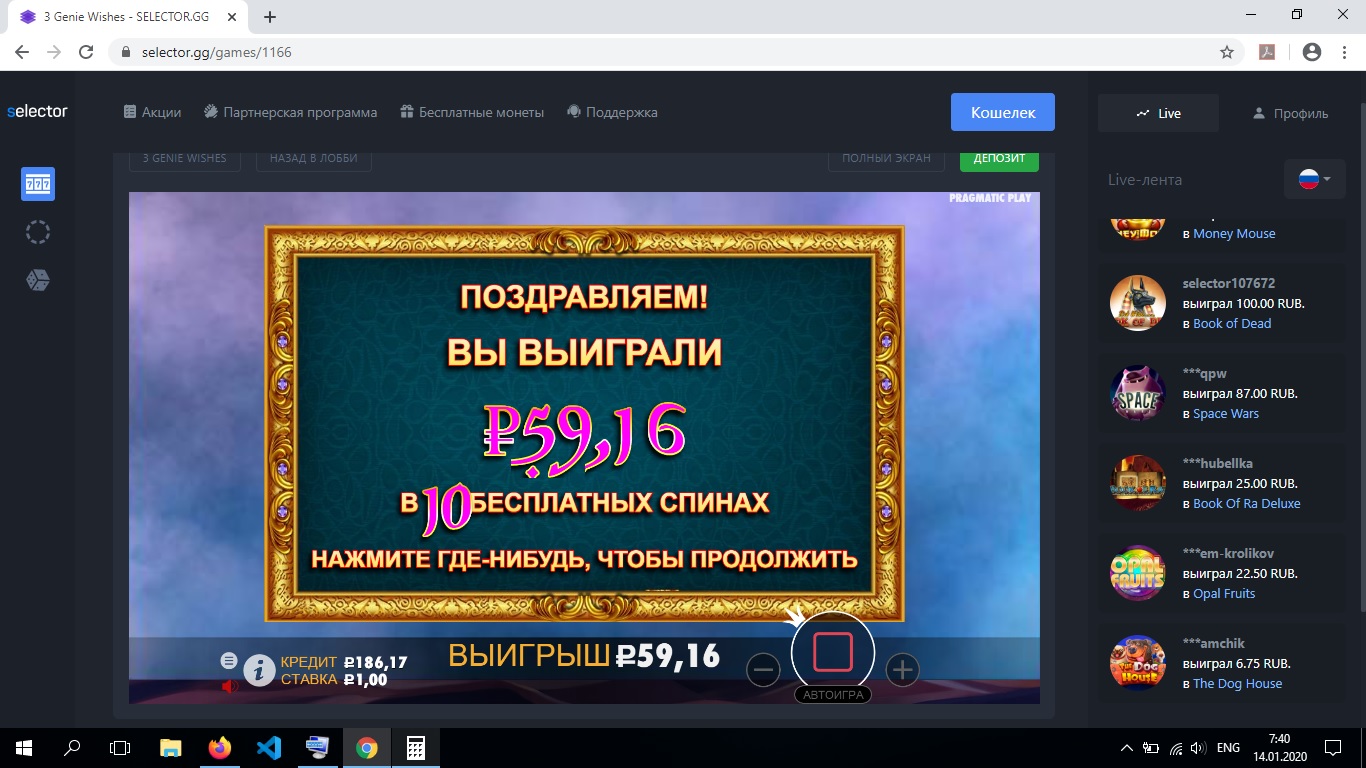
Task: Open the cube sidebar section
Action: pos(38,280)
